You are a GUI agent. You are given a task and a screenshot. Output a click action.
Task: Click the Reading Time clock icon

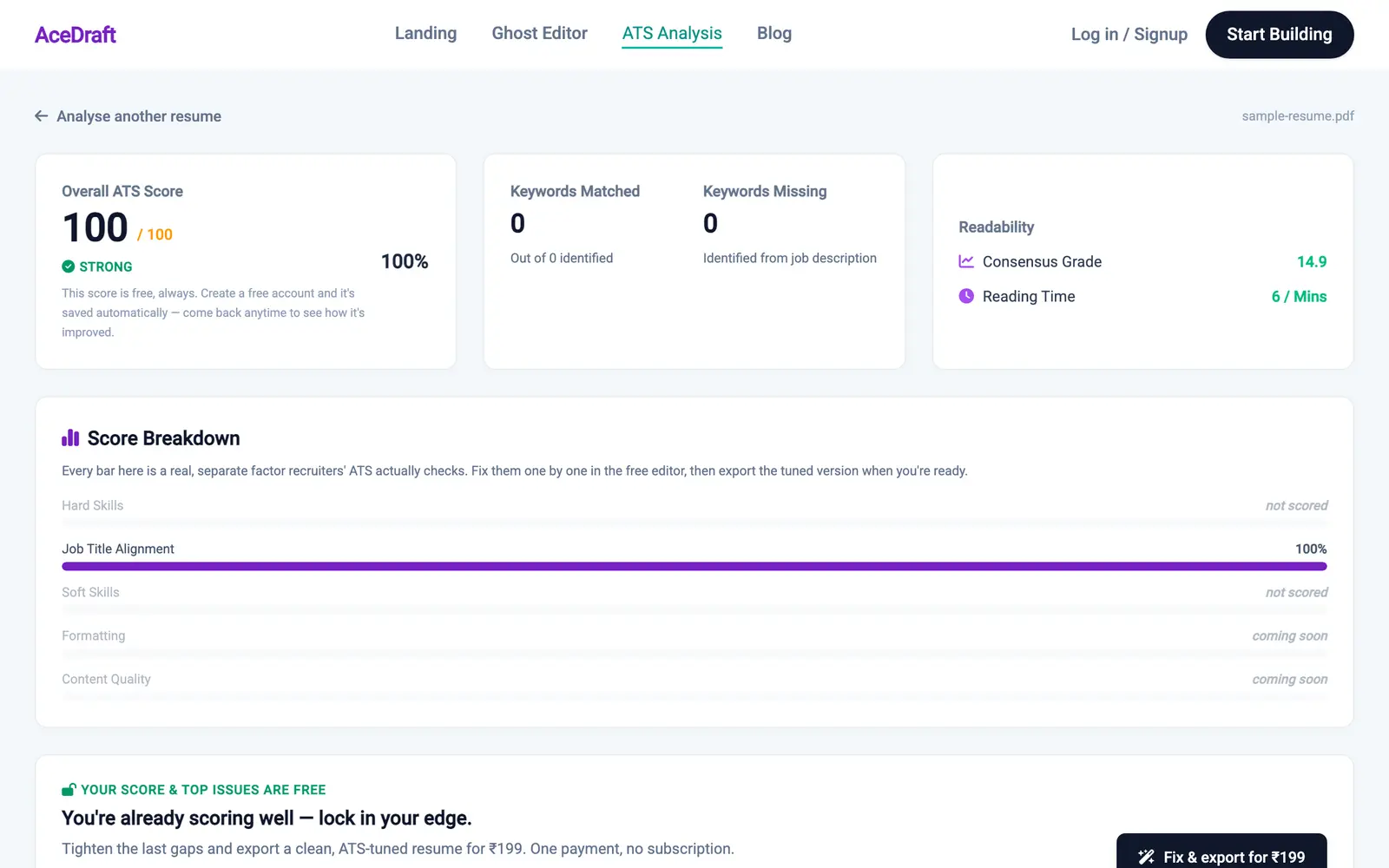(966, 296)
